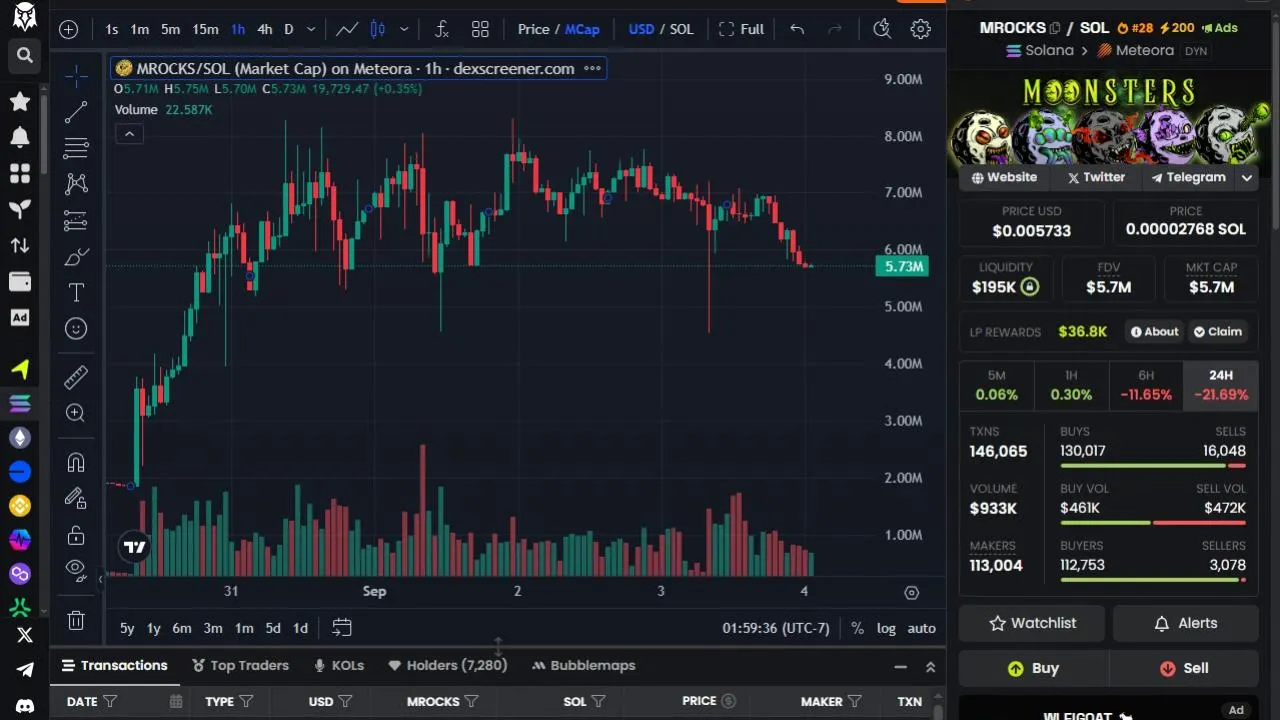
Task: Toggle hide all drawings eye icon
Action: click(76, 570)
